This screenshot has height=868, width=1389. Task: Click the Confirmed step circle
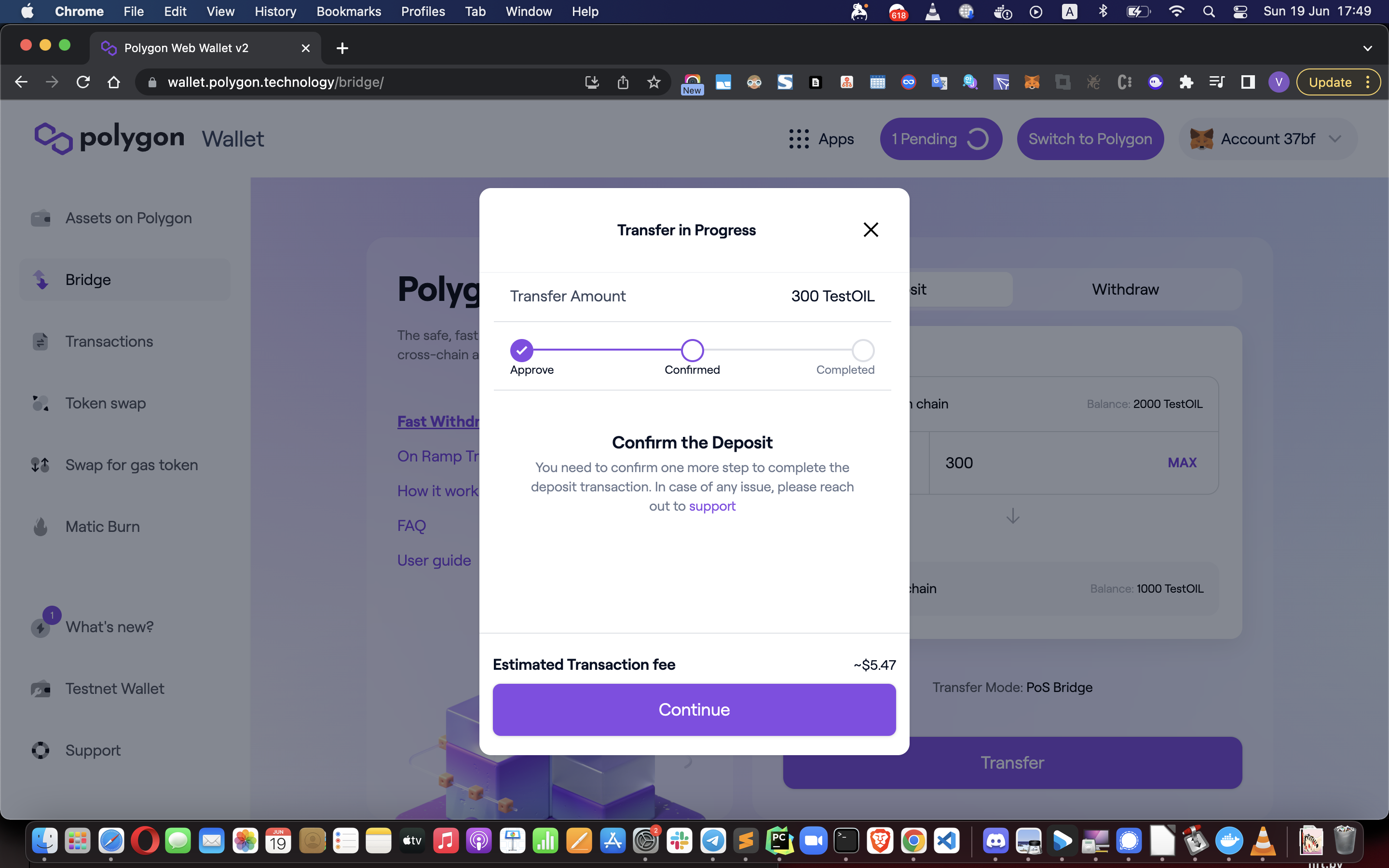click(692, 350)
